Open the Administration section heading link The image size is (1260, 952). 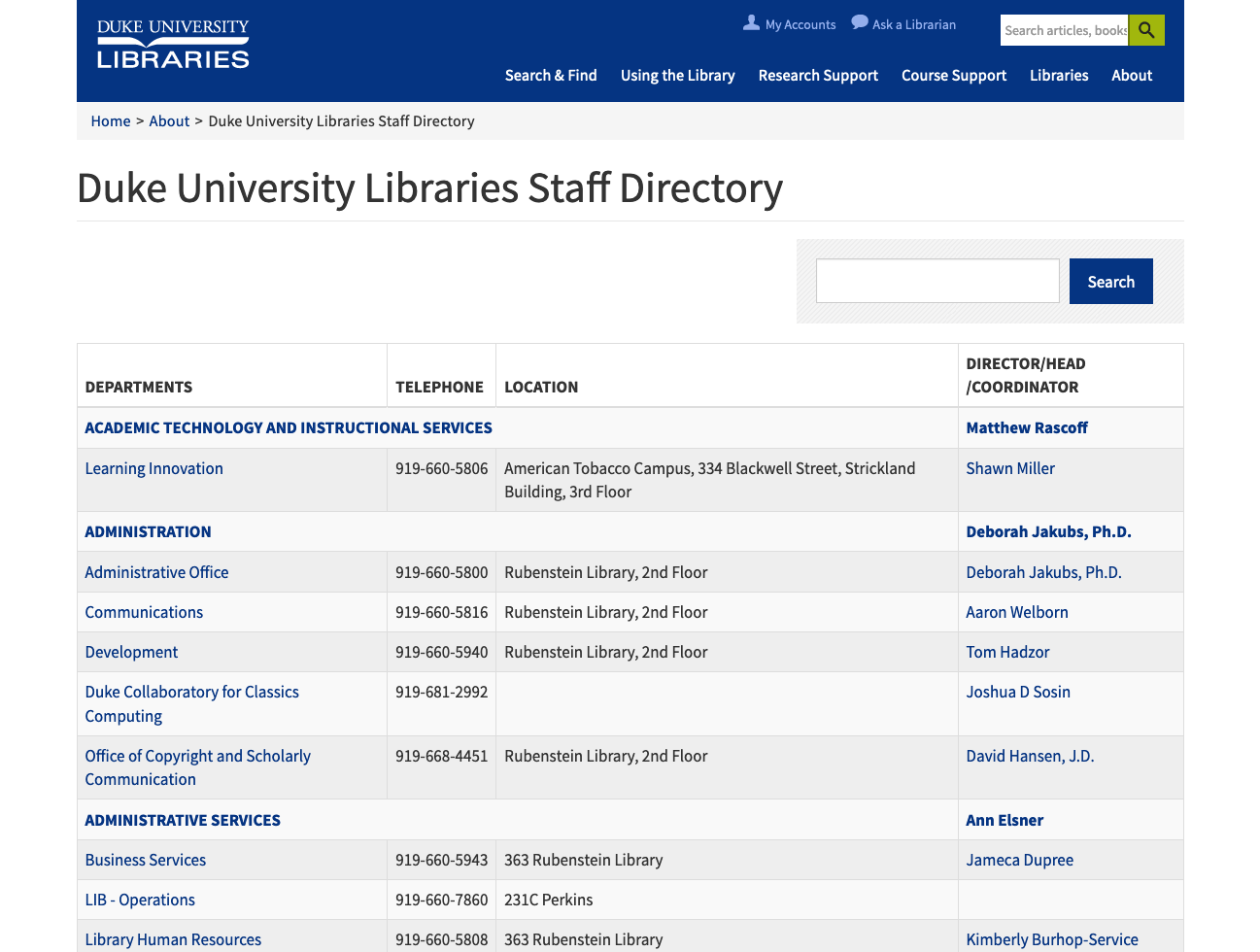[x=148, y=531]
